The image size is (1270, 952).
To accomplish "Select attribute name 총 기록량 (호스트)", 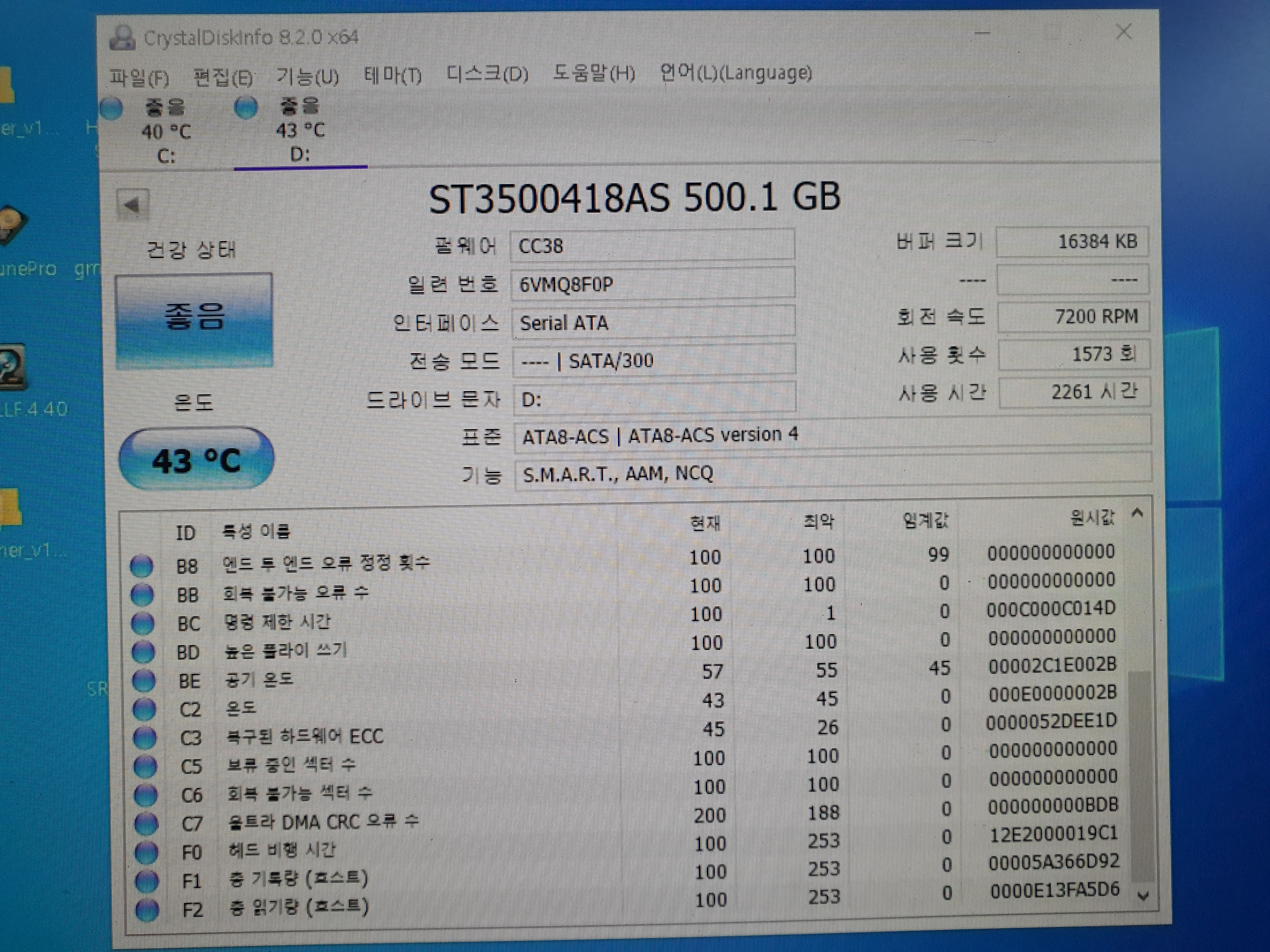I will pyautogui.click(x=299, y=878).
